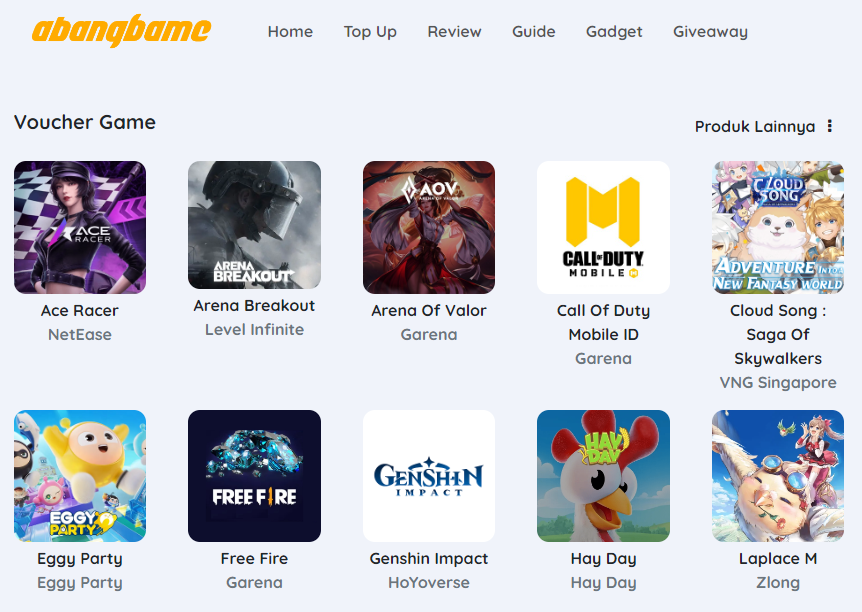Go to the Home menu item
The height and width of the screenshot is (612, 862).
point(290,32)
